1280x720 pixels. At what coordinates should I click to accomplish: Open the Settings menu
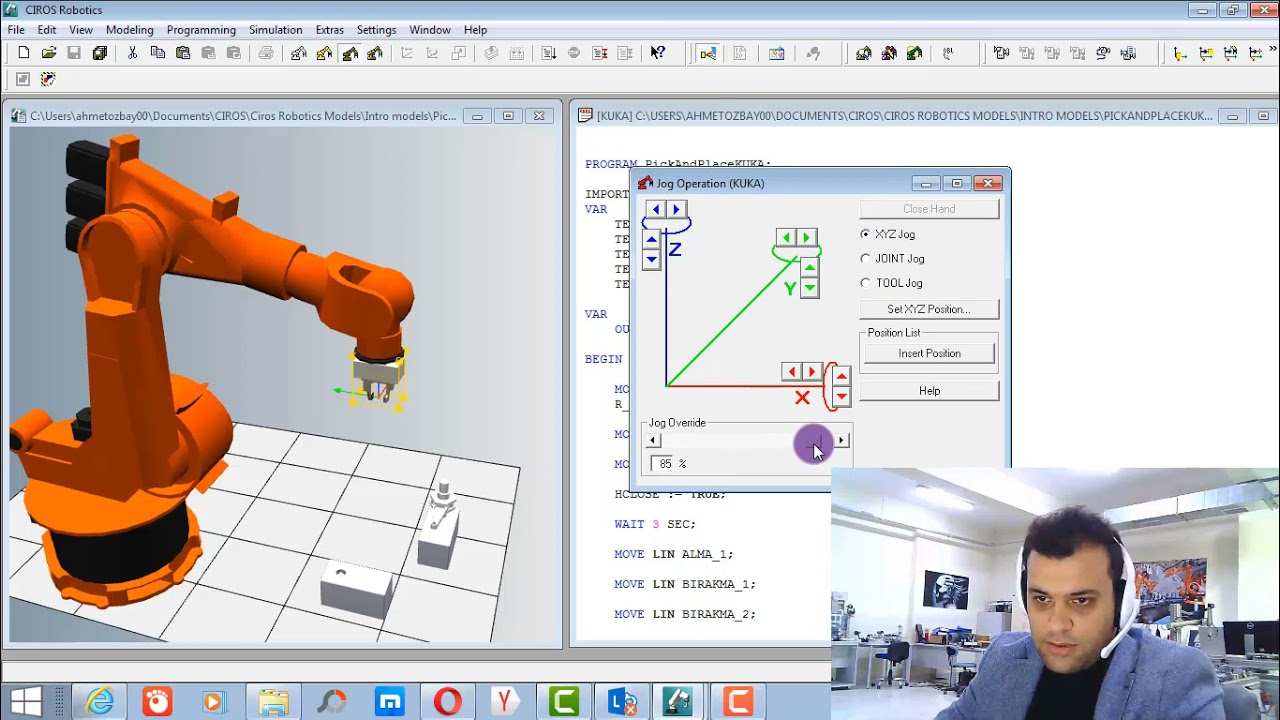tap(376, 30)
